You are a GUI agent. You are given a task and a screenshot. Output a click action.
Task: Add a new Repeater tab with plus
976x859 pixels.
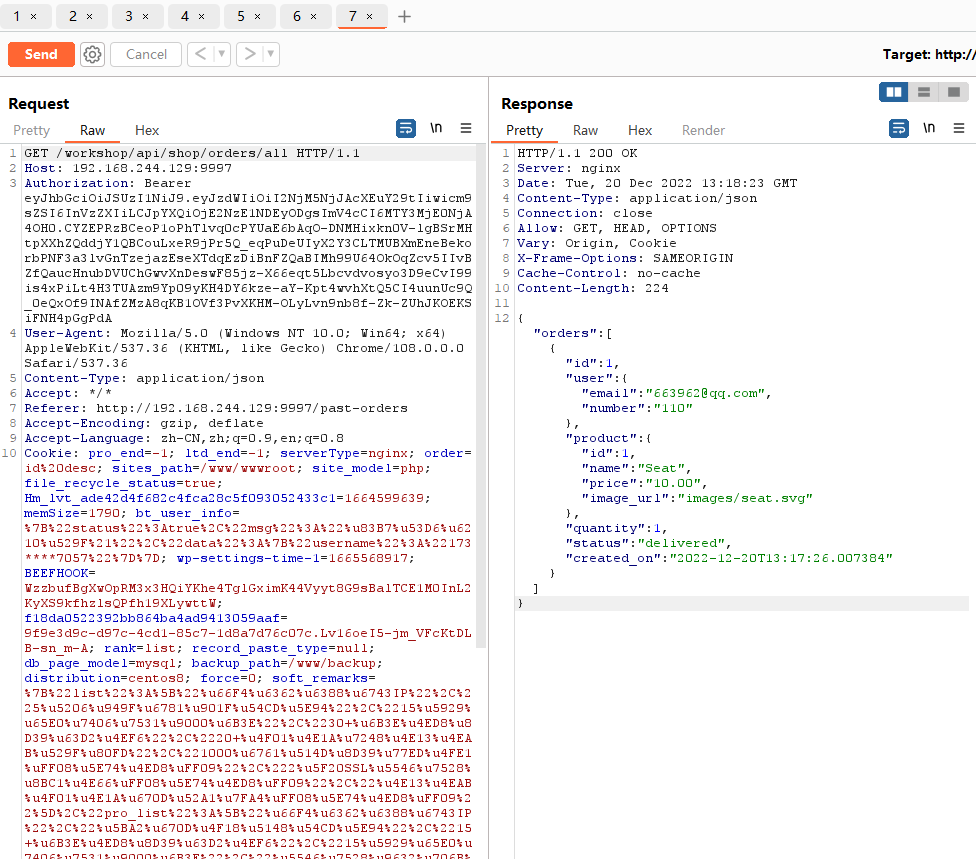404,17
